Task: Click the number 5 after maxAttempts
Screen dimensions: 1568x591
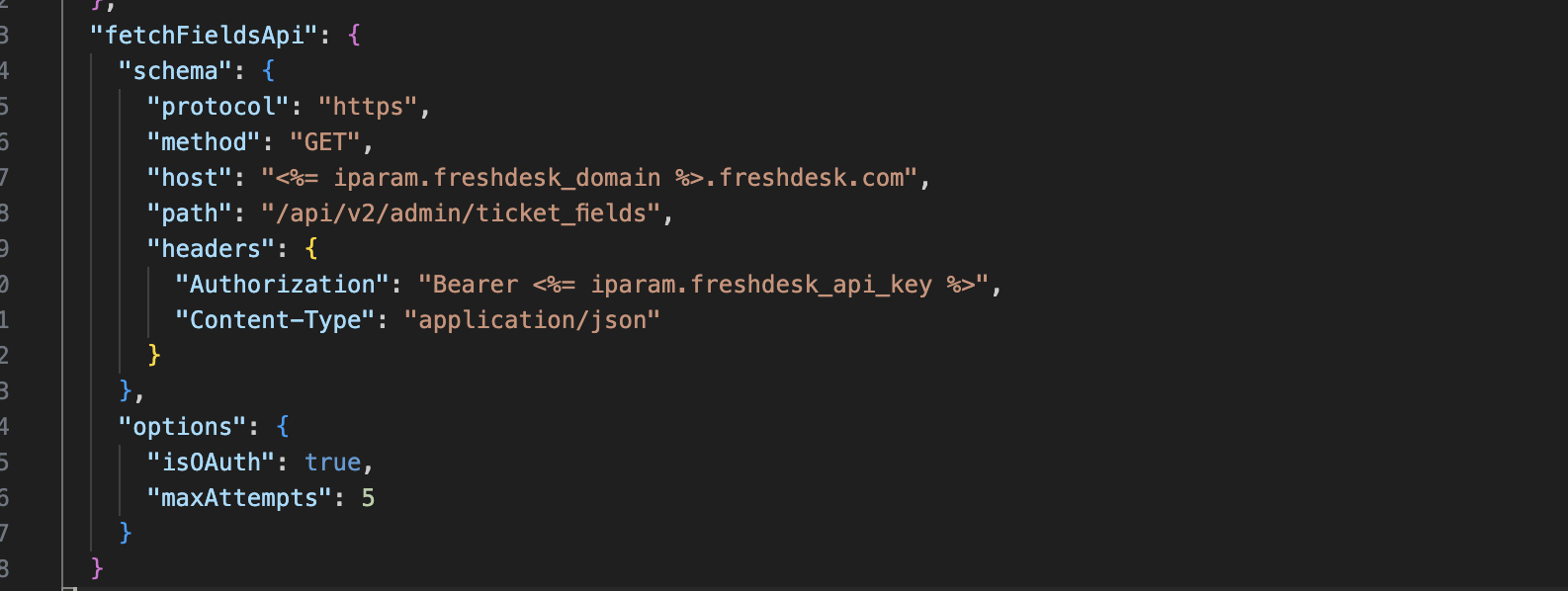Action: tap(368, 498)
